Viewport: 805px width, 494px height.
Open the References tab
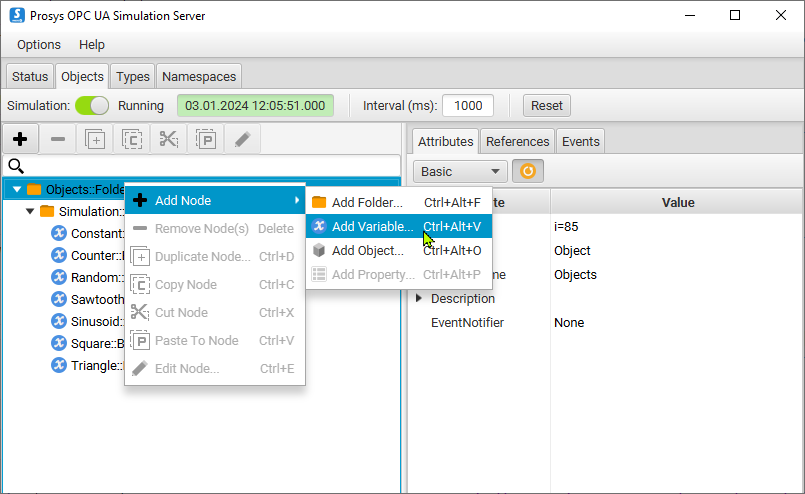(x=517, y=141)
